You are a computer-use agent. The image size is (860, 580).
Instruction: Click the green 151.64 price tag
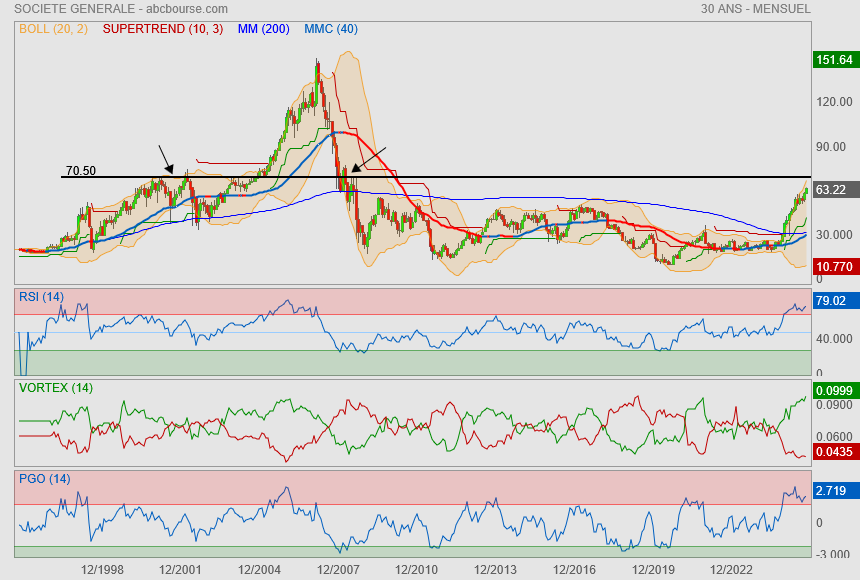click(x=834, y=60)
